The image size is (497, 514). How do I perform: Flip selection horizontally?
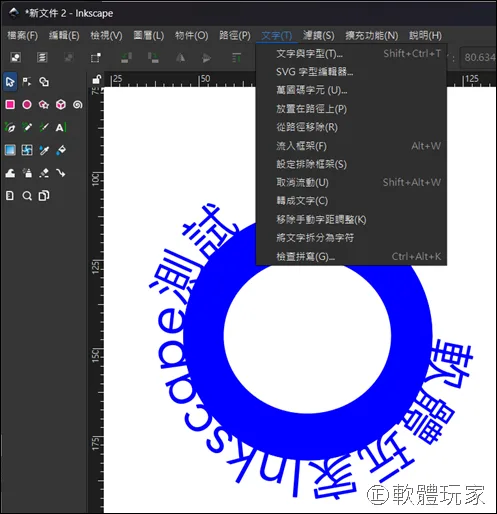pos(180,57)
